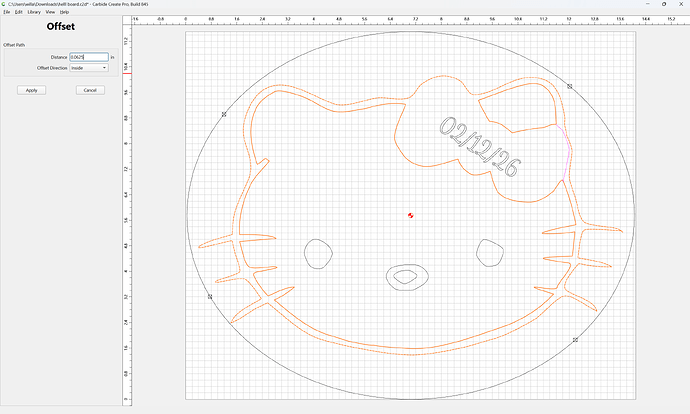Image resolution: width=690 pixels, height=414 pixels.
Task: Click the upper-right circle node handle
Action: 569,86
